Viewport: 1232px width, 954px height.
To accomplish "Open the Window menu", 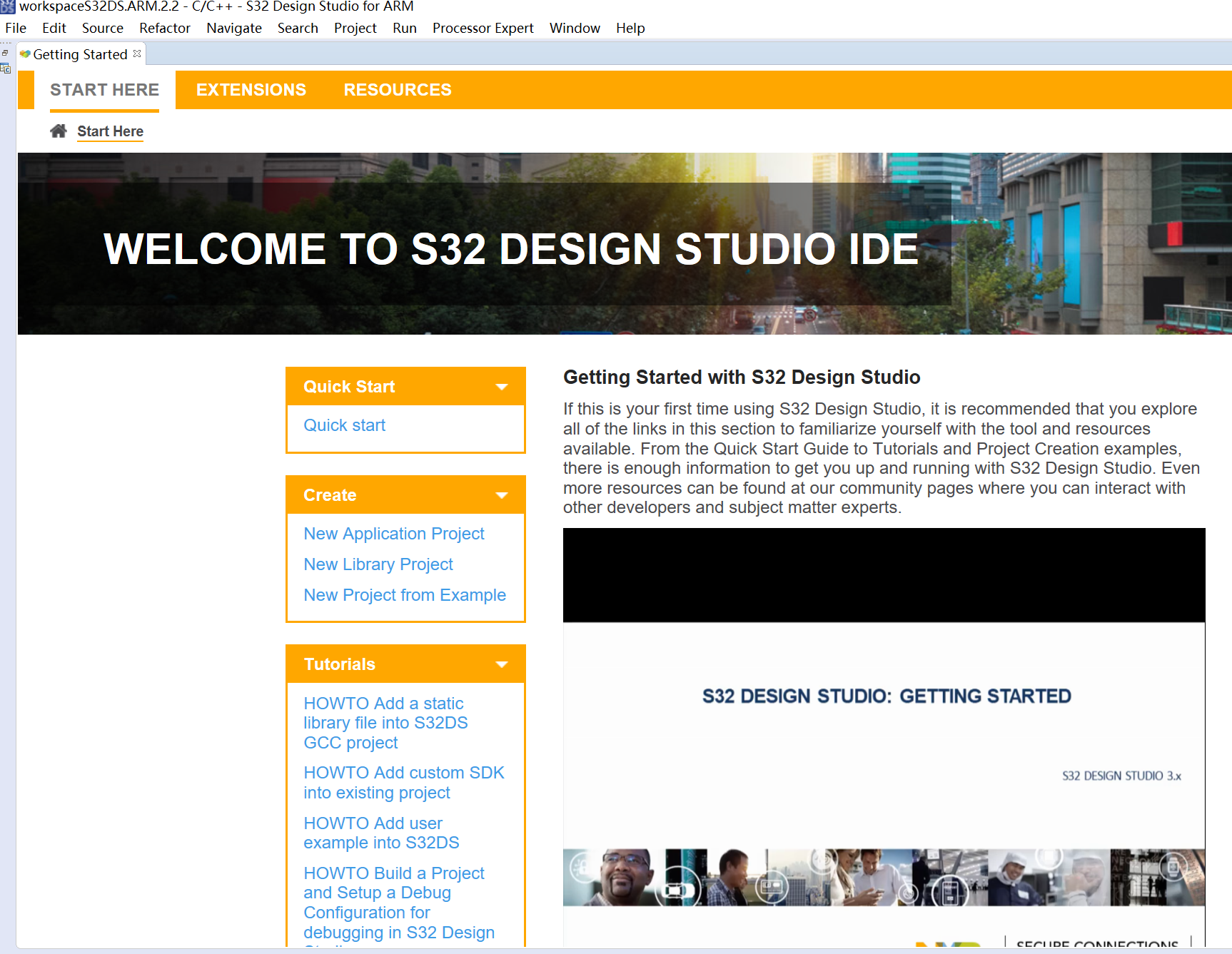I will pos(575,28).
